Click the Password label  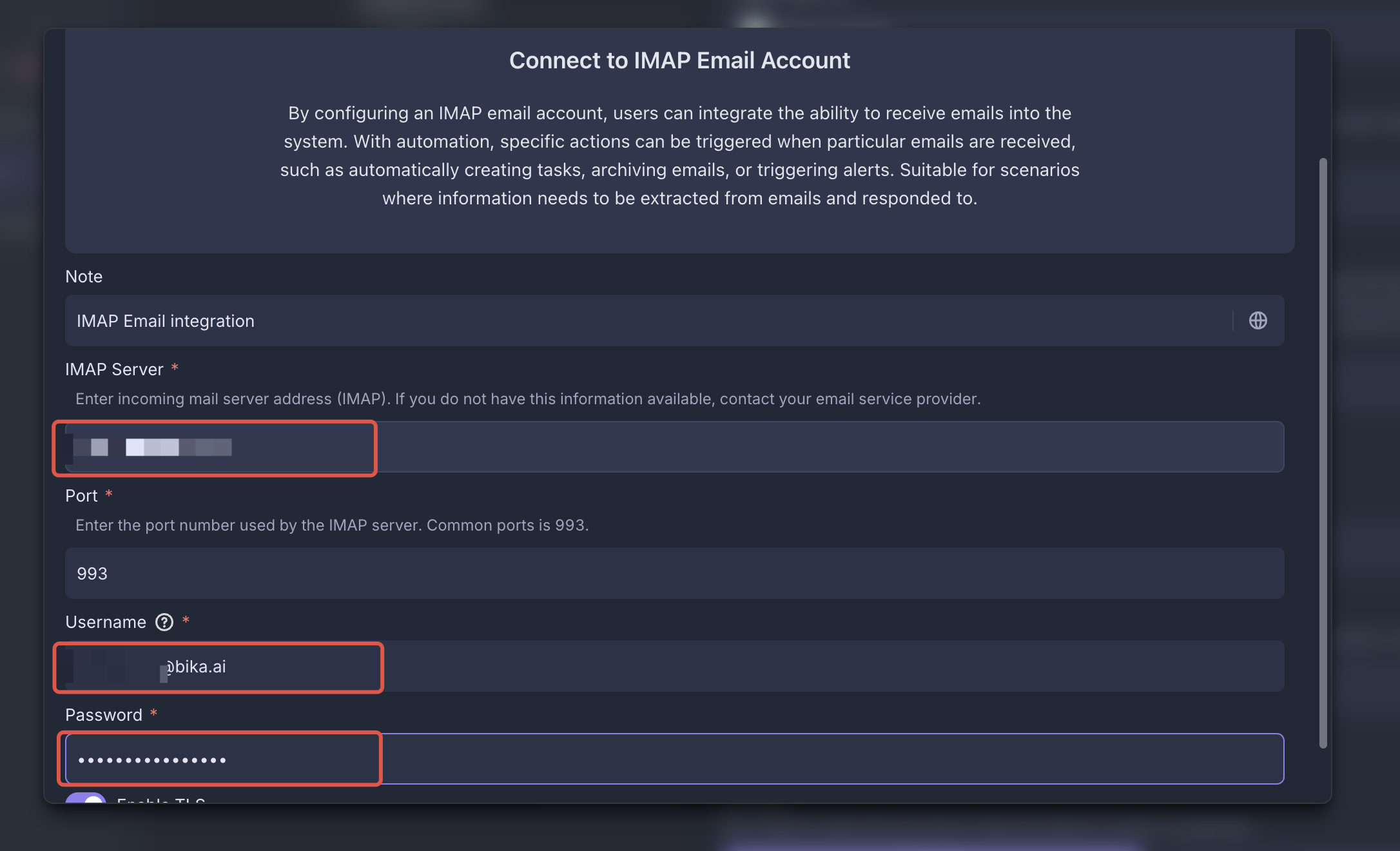pos(104,715)
